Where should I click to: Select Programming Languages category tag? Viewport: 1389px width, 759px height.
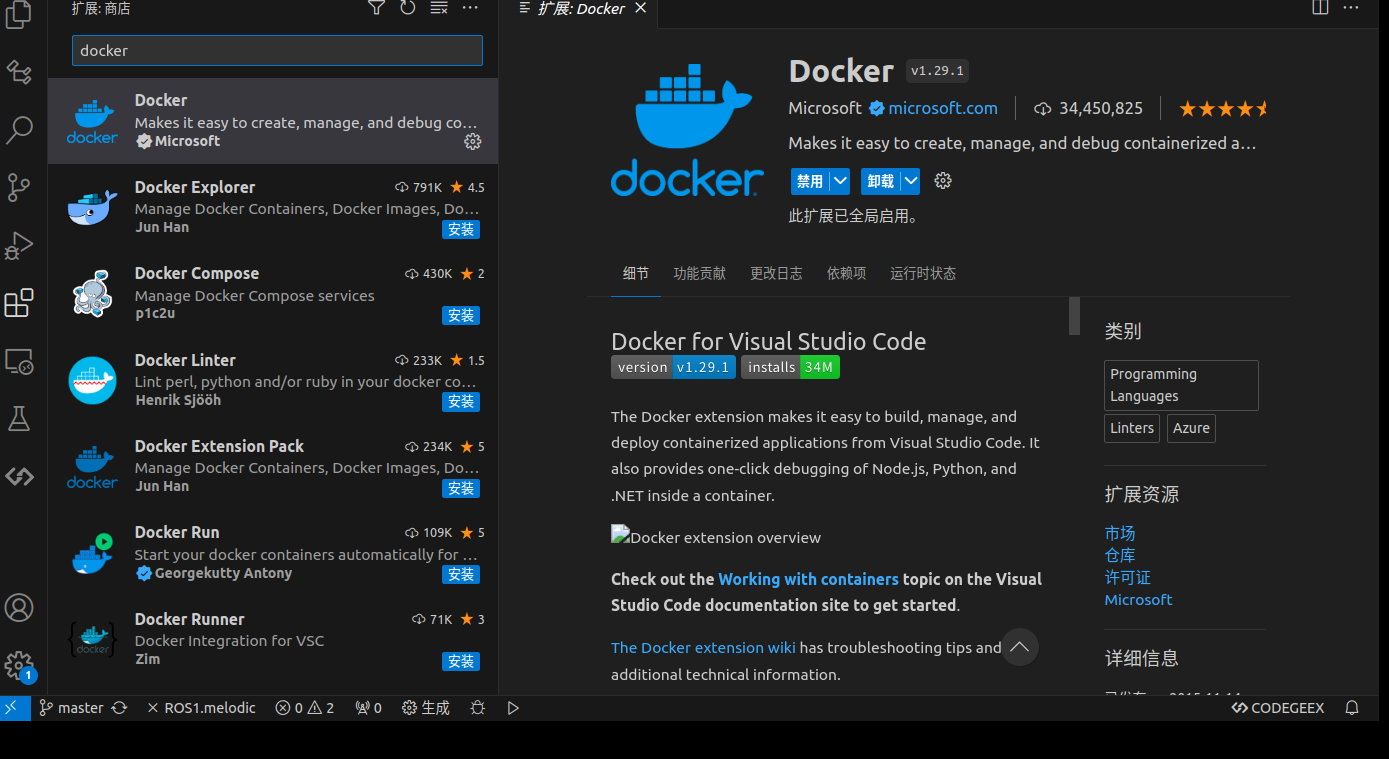click(x=1181, y=385)
